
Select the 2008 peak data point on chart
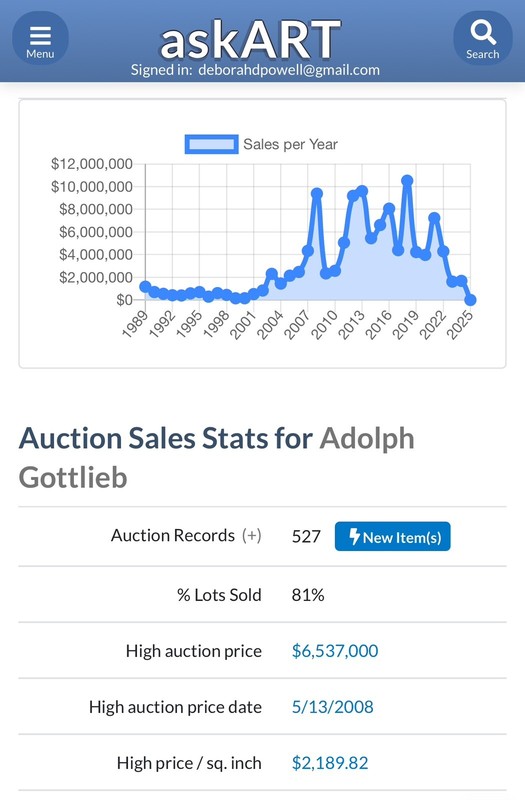(317, 193)
